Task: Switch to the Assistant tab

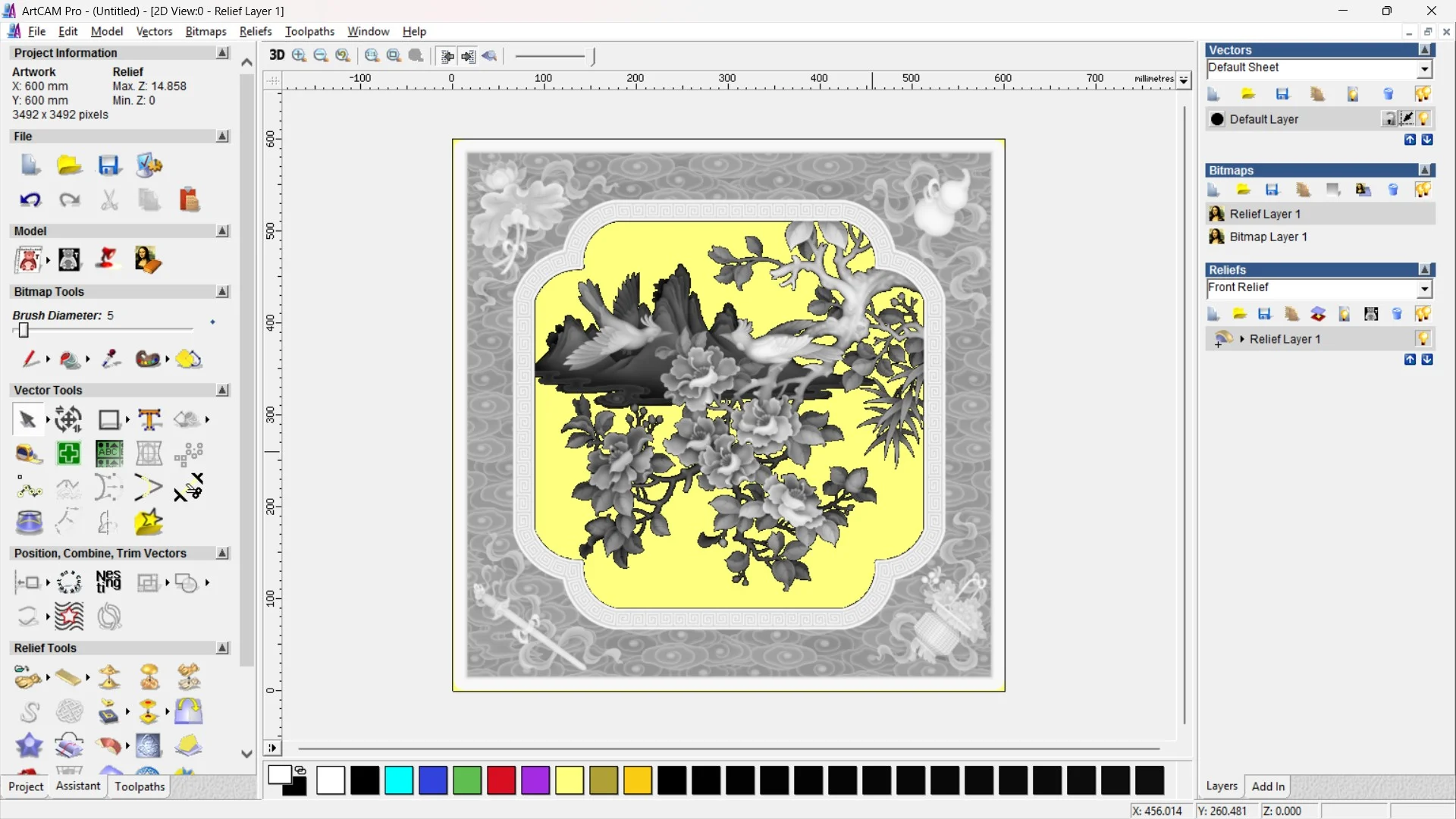Action: pos(77,786)
